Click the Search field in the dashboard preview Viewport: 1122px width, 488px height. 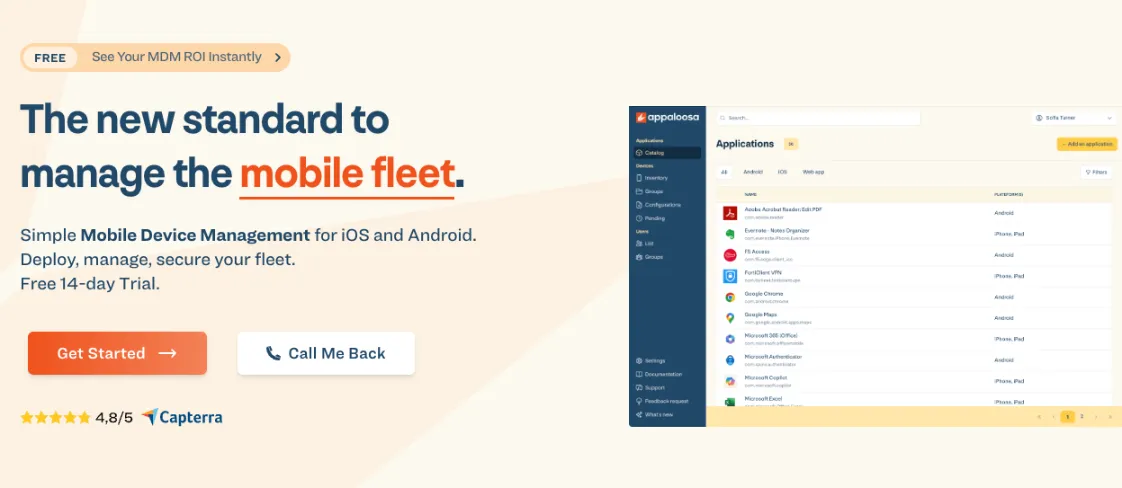point(819,118)
